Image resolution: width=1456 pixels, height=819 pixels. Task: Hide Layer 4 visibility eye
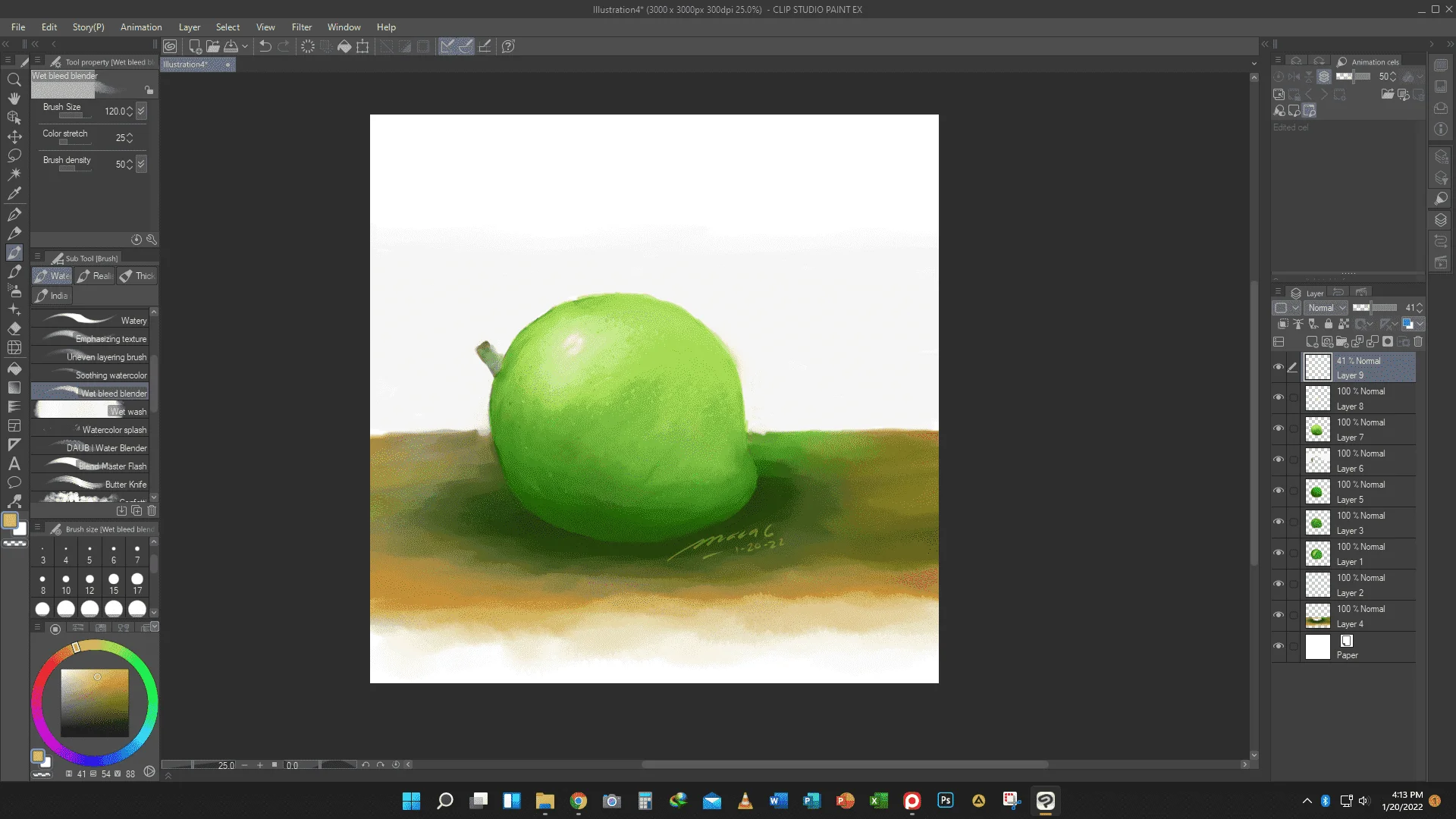coord(1279,615)
